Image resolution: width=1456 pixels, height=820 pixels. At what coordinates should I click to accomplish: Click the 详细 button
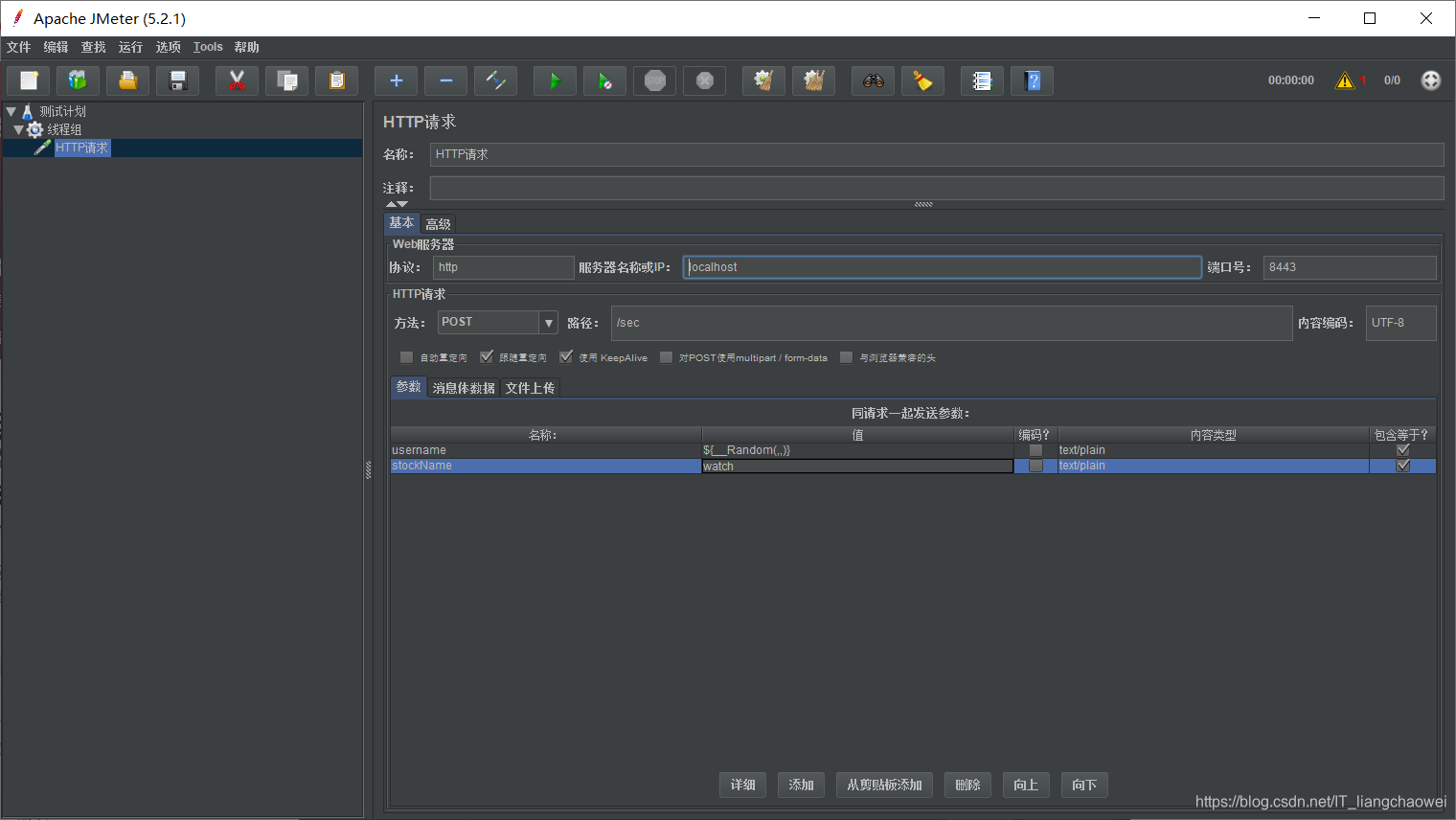[742, 786]
